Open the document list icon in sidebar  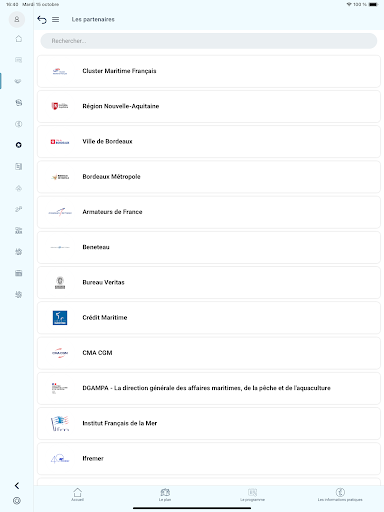[x=19, y=166]
